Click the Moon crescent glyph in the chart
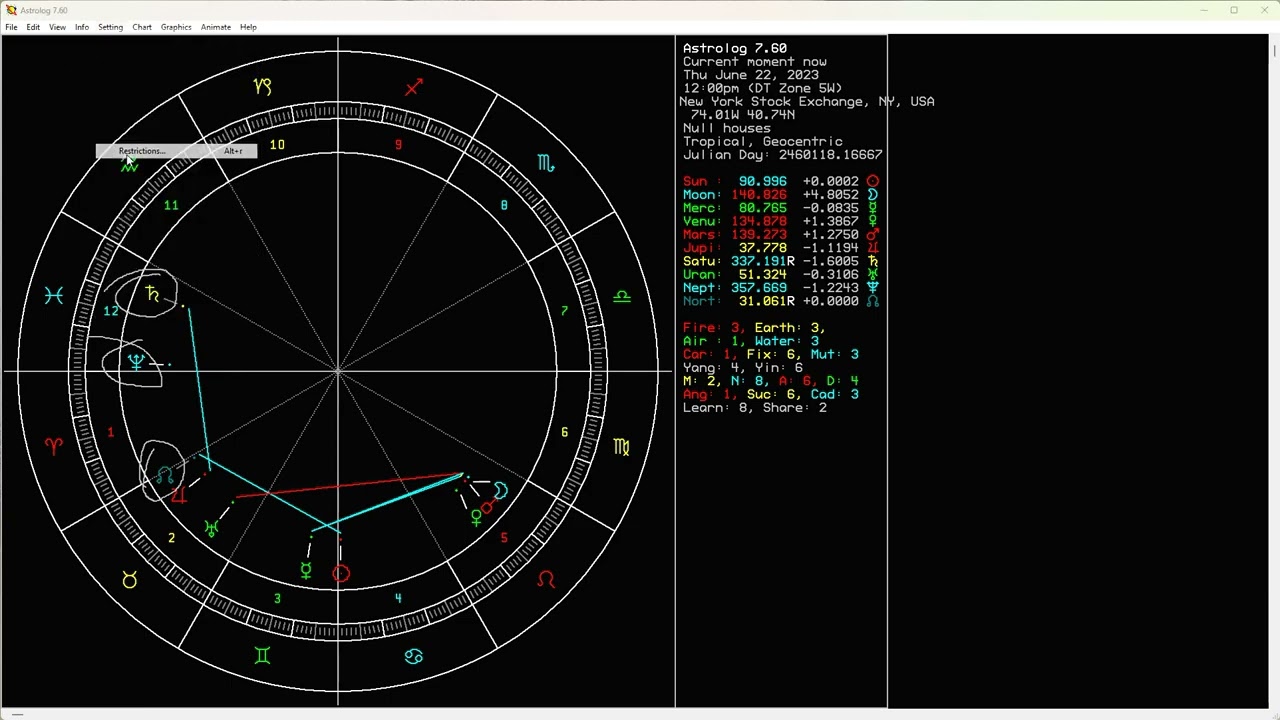This screenshot has height=720, width=1280. 500,490
